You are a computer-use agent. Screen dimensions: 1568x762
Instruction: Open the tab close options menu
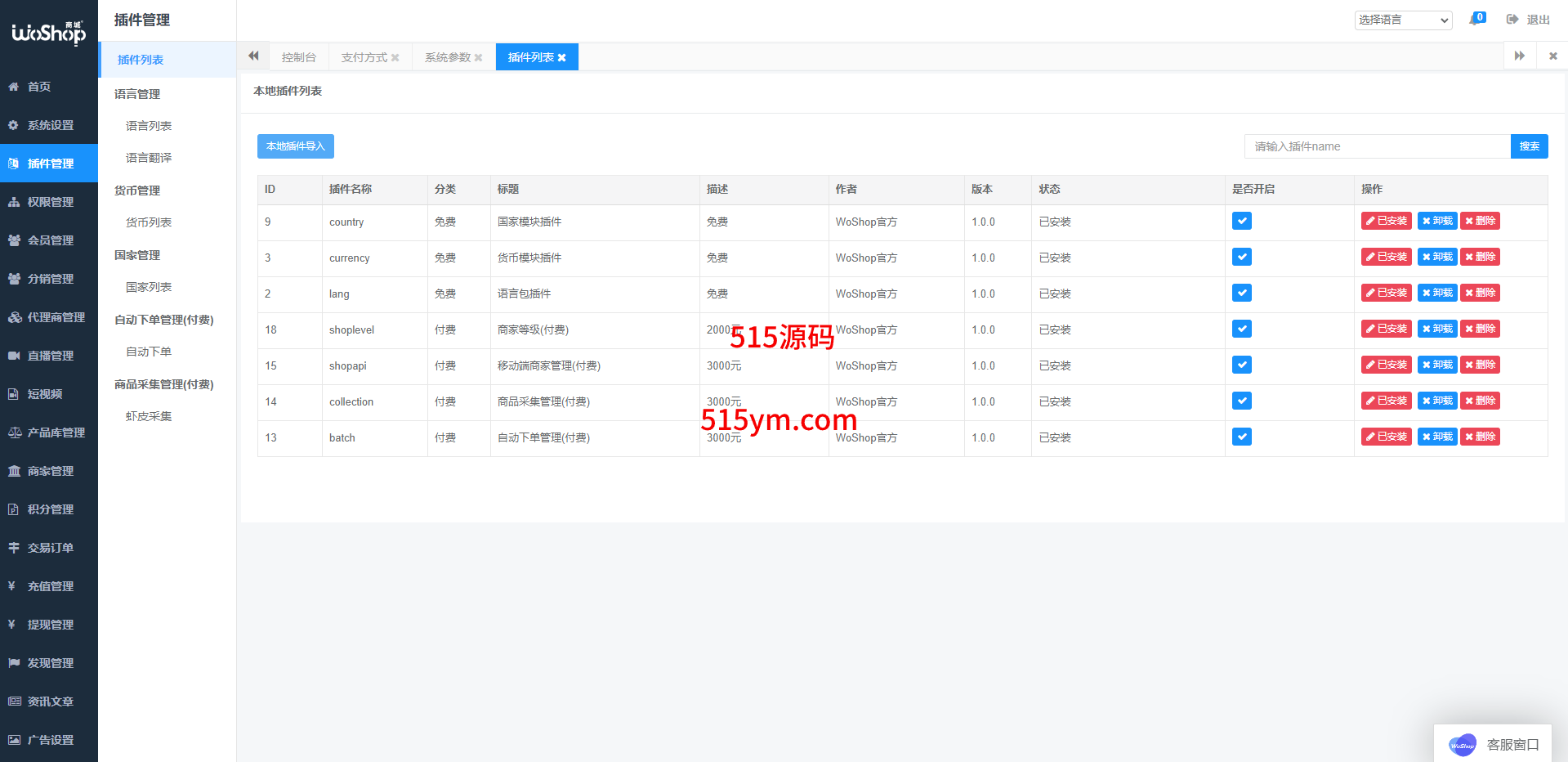1552,56
